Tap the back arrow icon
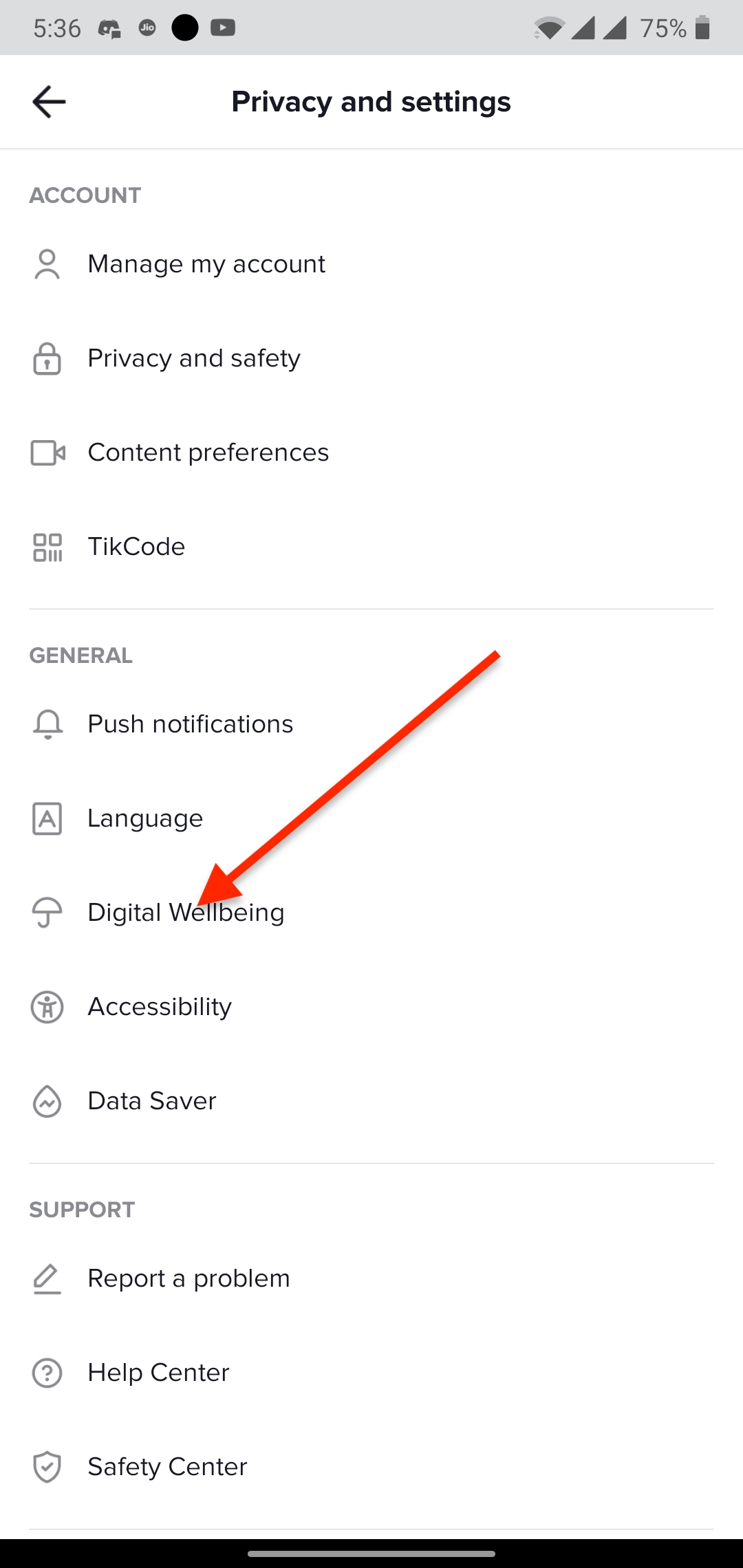Viewport: 743px width, 1568px height. [x=49, y=102]
